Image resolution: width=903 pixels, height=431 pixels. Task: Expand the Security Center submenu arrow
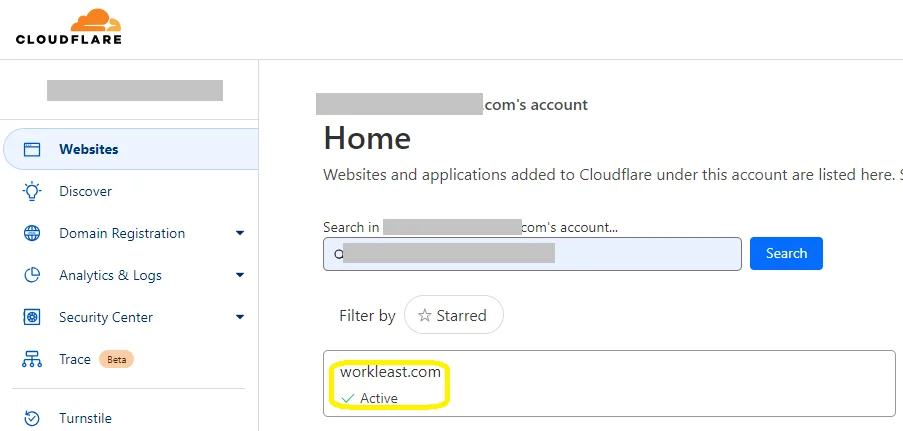click(x=240, y=317)
